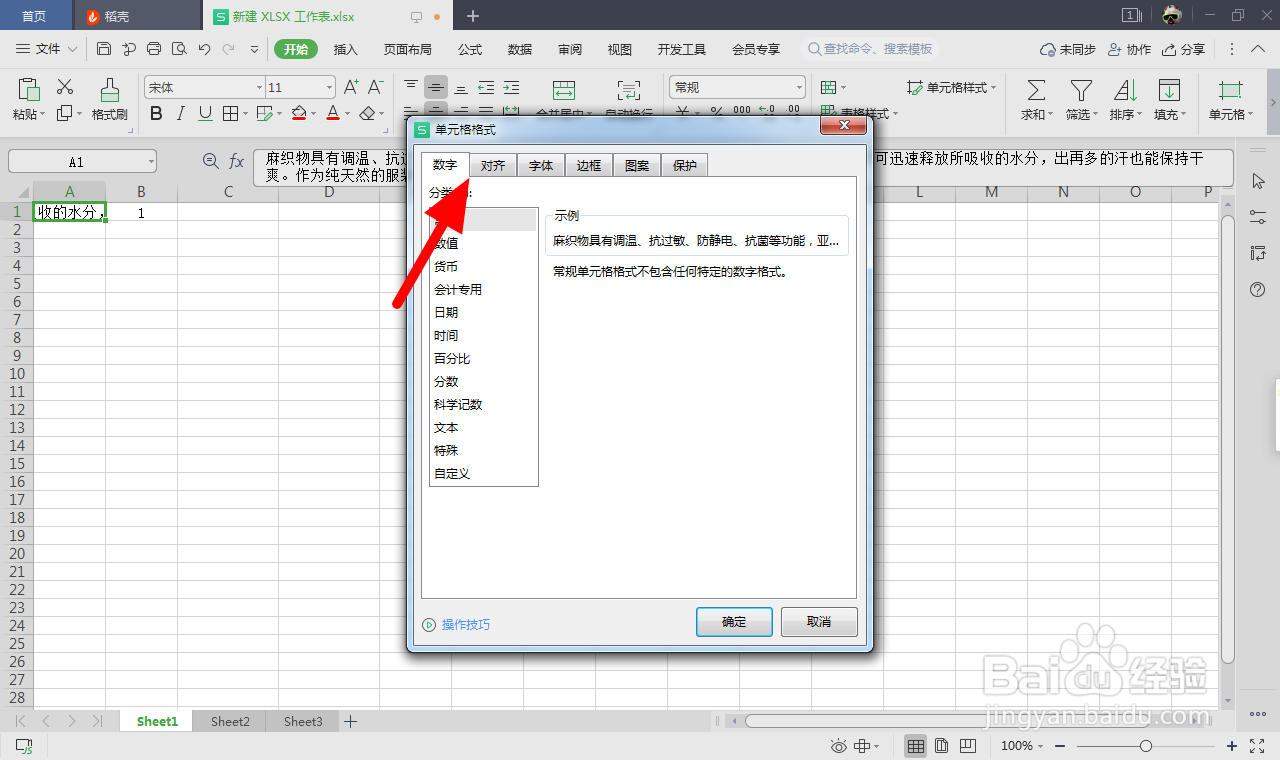Open the 插入 ribbon tab

[345, 48]
